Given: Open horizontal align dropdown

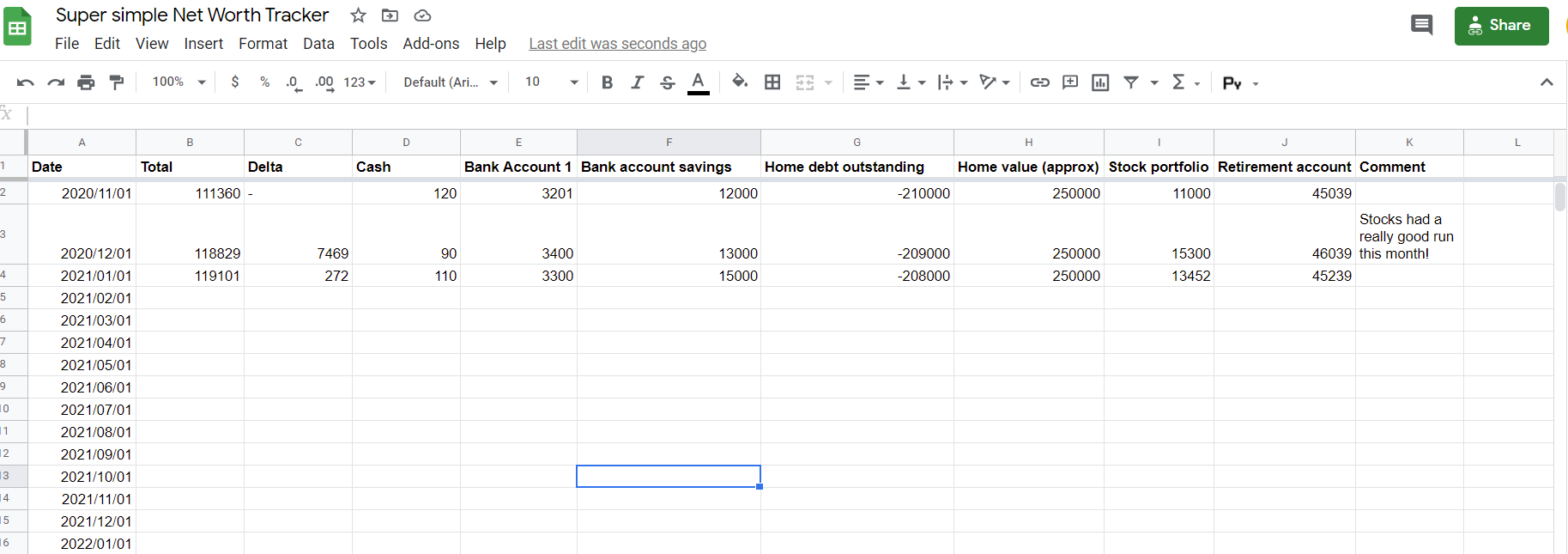Looking at the screenshot, I should pyautogui.click(x=869, y=82).
